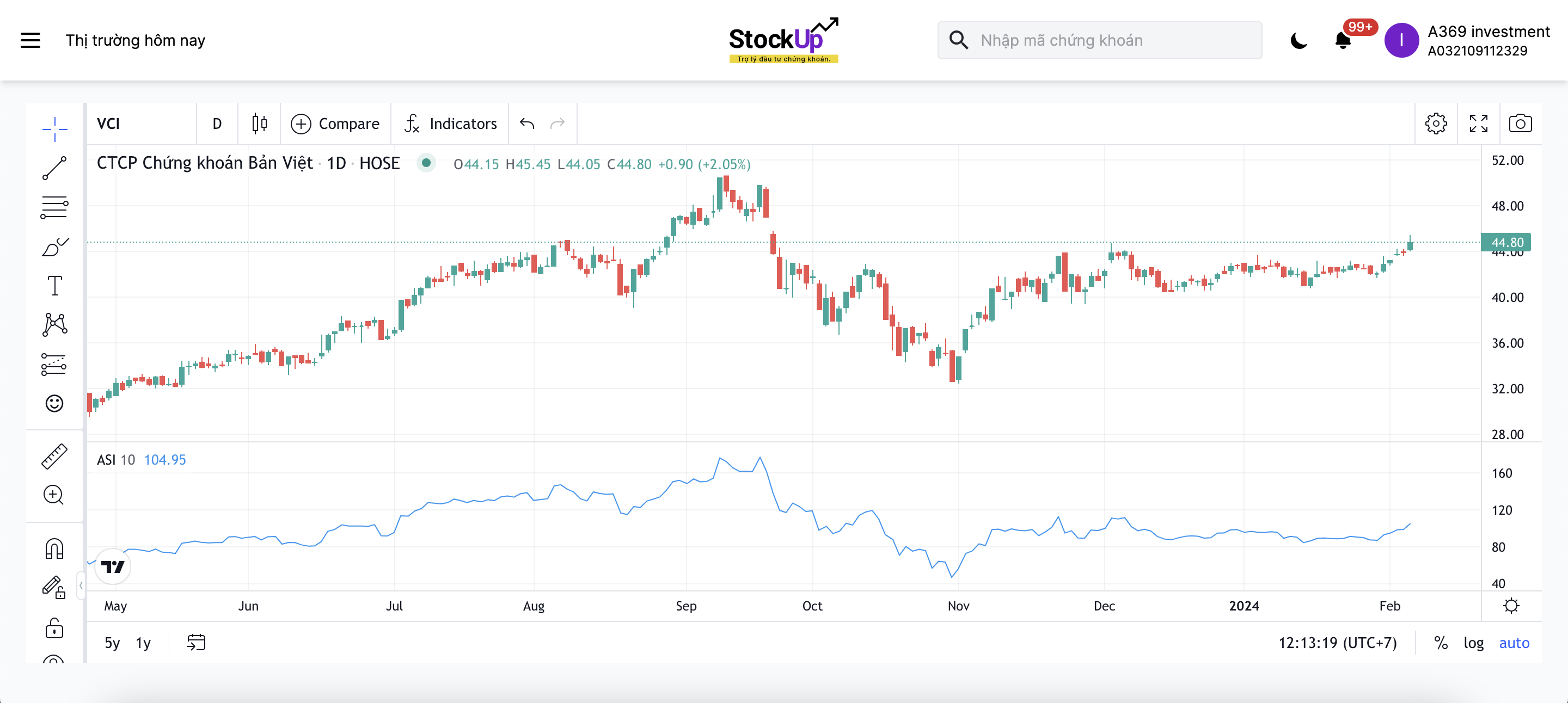Open chart settings gear
The image size is (1568, 703).
click(1436, 124)
